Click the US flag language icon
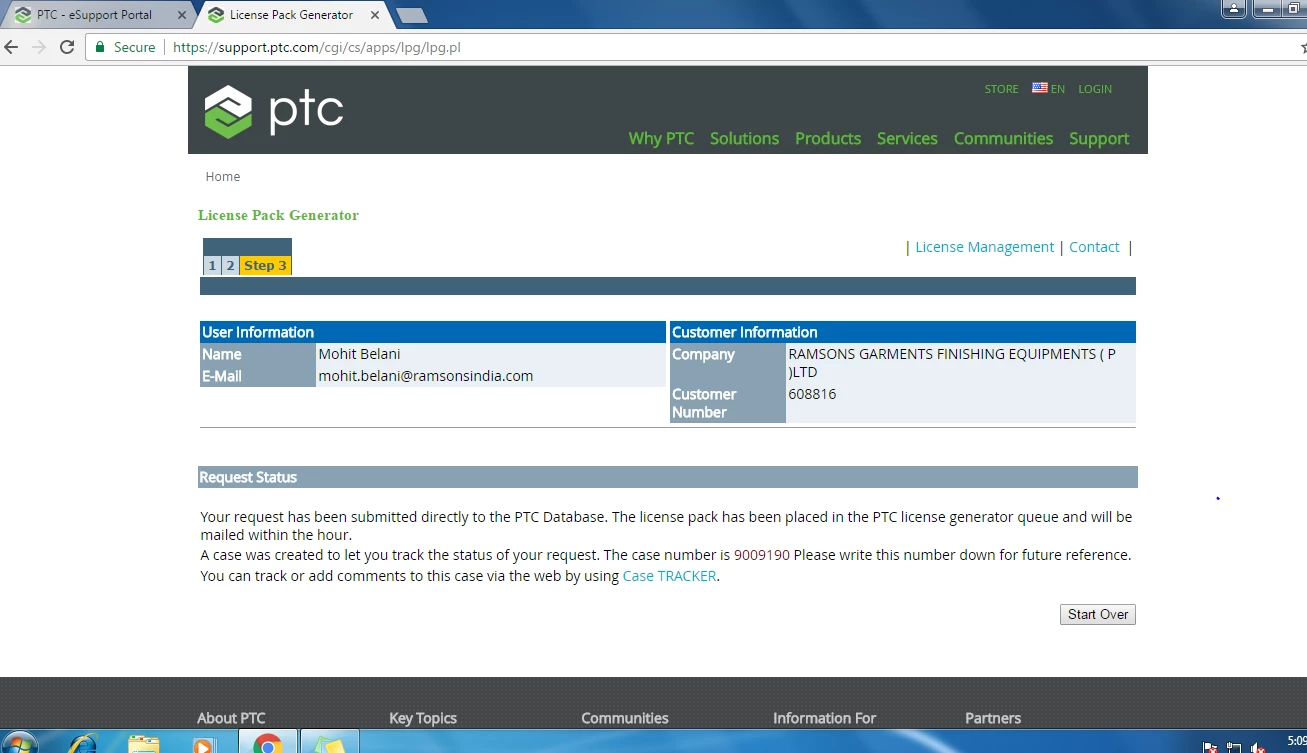The width and height of the screenshot is (1307, 753). 1040,88
